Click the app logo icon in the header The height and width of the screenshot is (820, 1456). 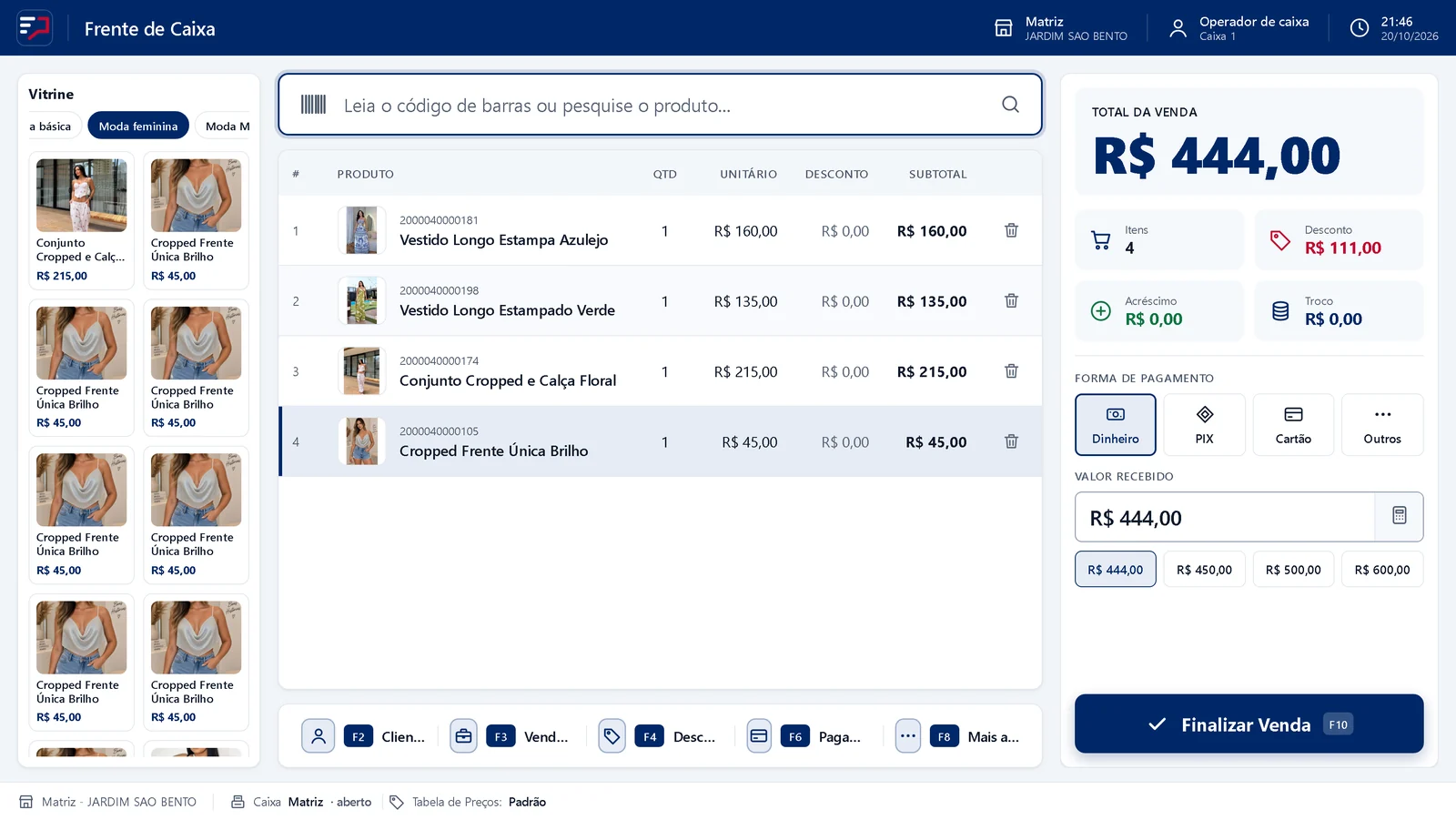35,27
